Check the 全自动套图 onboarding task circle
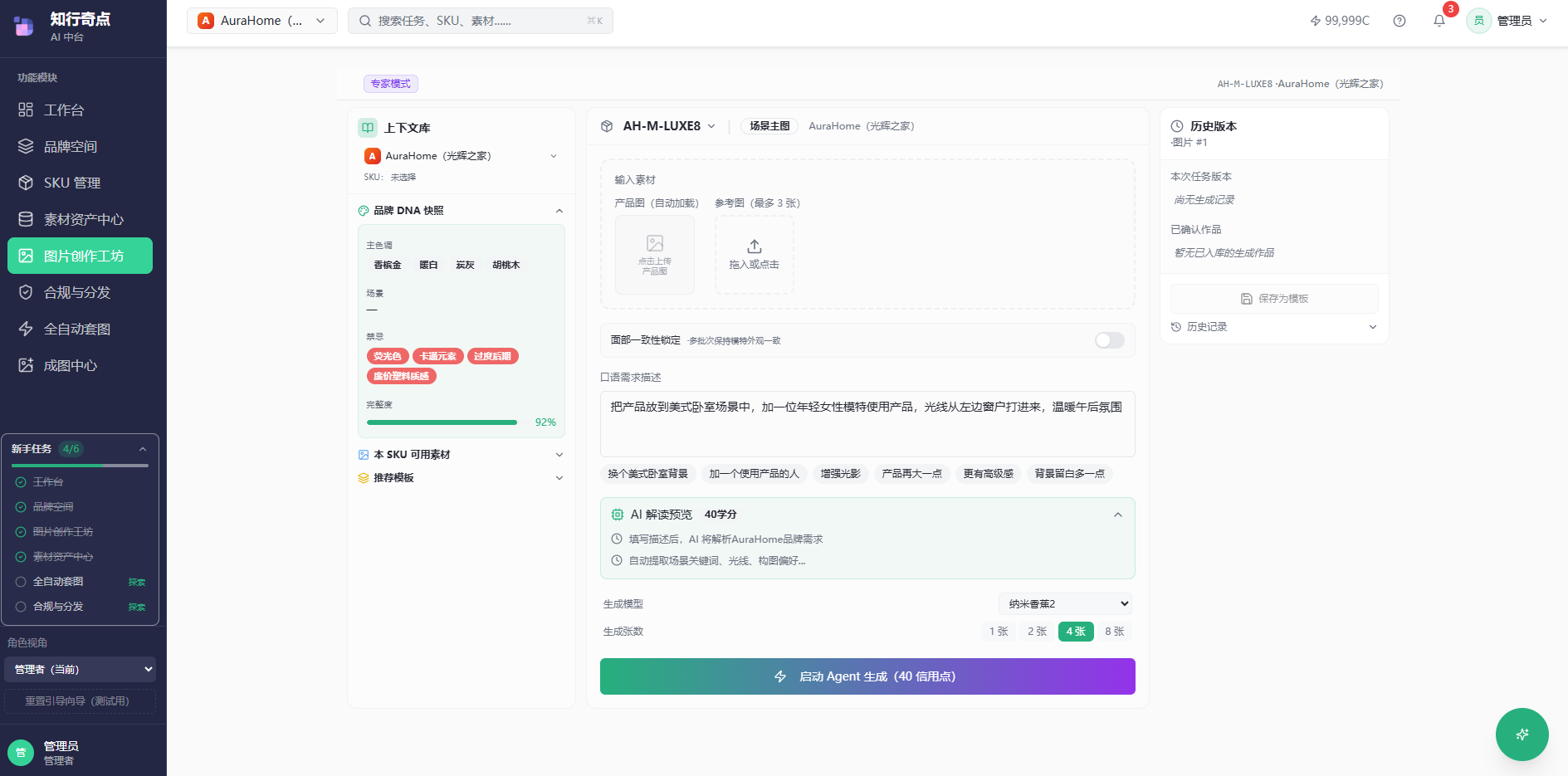Image resolution: width=1568 pixels, height=776 pixels. (21, 581)
